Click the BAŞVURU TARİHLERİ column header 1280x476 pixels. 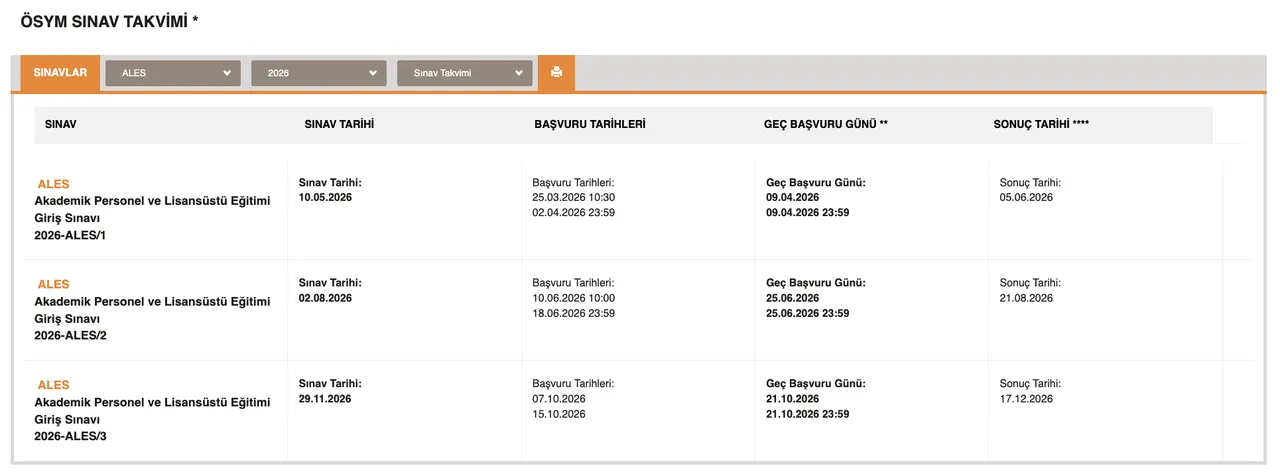click(590, 124)
